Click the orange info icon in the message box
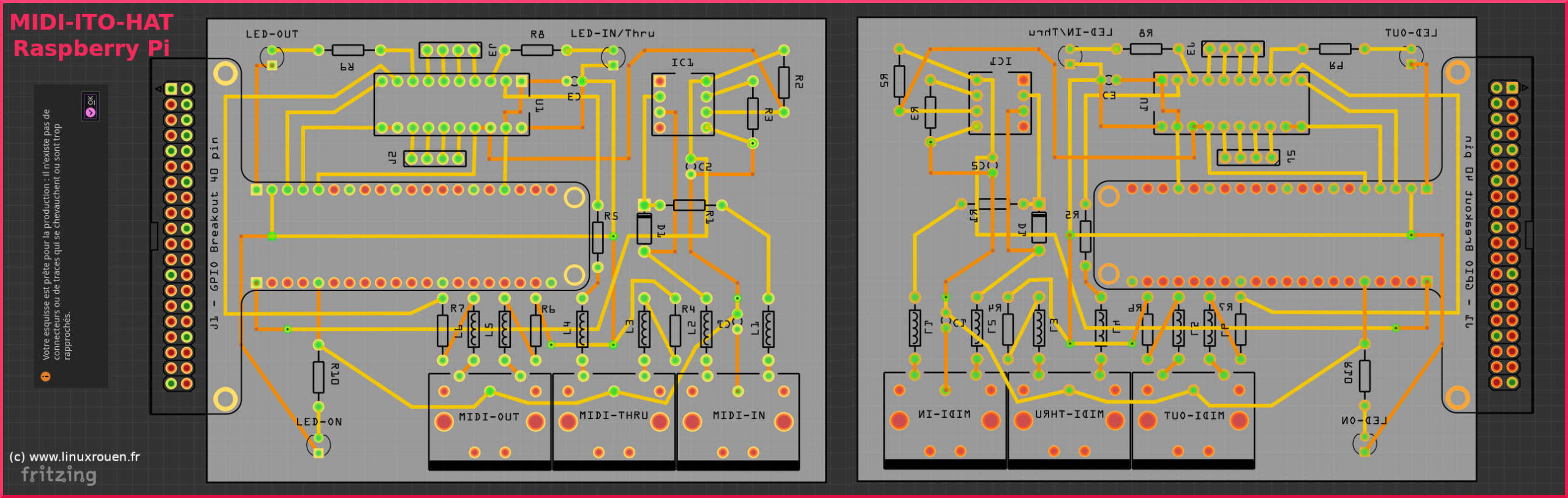This screenshot has width=1568, height=498. tap(45, 376)
